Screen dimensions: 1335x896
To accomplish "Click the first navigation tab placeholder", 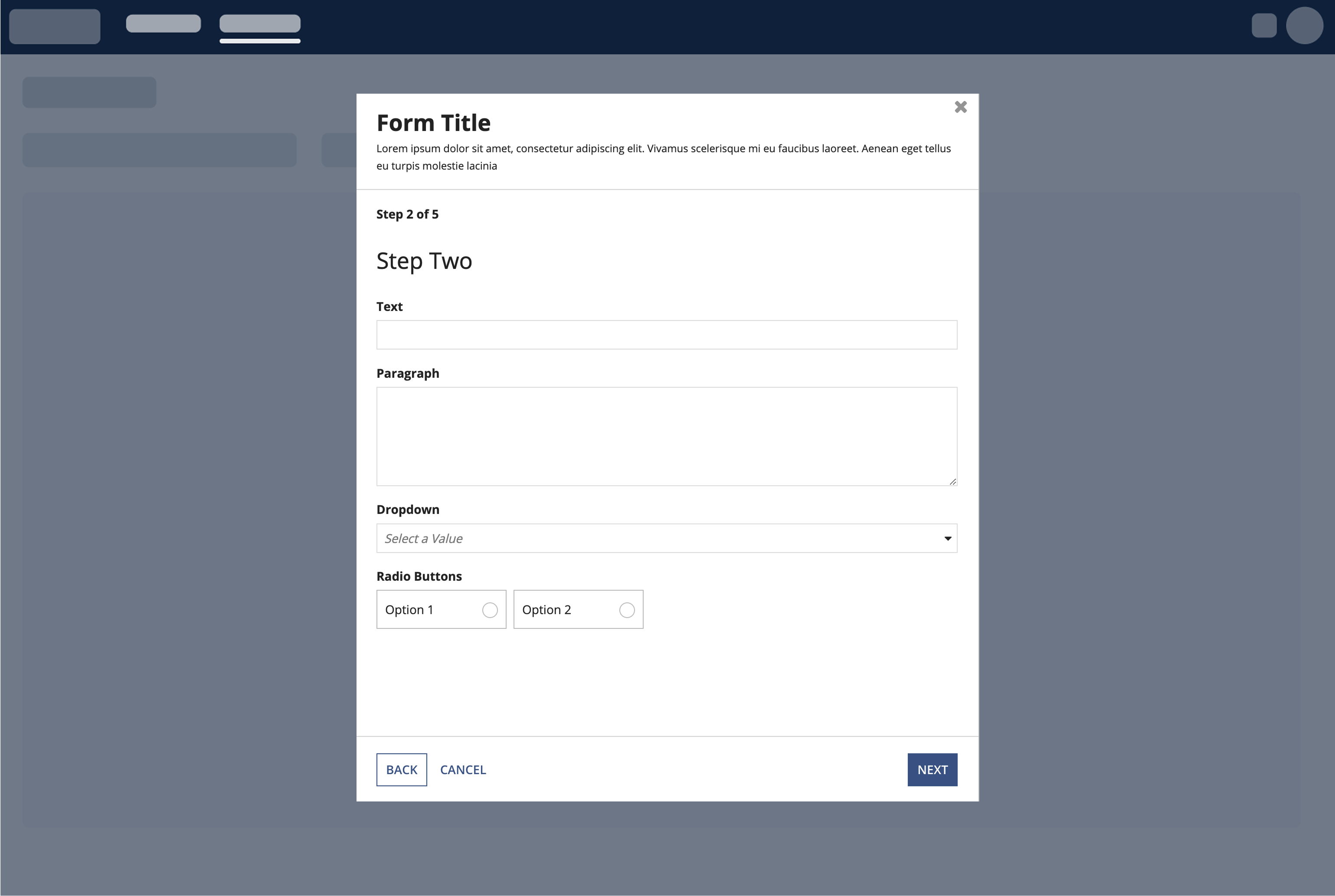I will tap(164, 24).
